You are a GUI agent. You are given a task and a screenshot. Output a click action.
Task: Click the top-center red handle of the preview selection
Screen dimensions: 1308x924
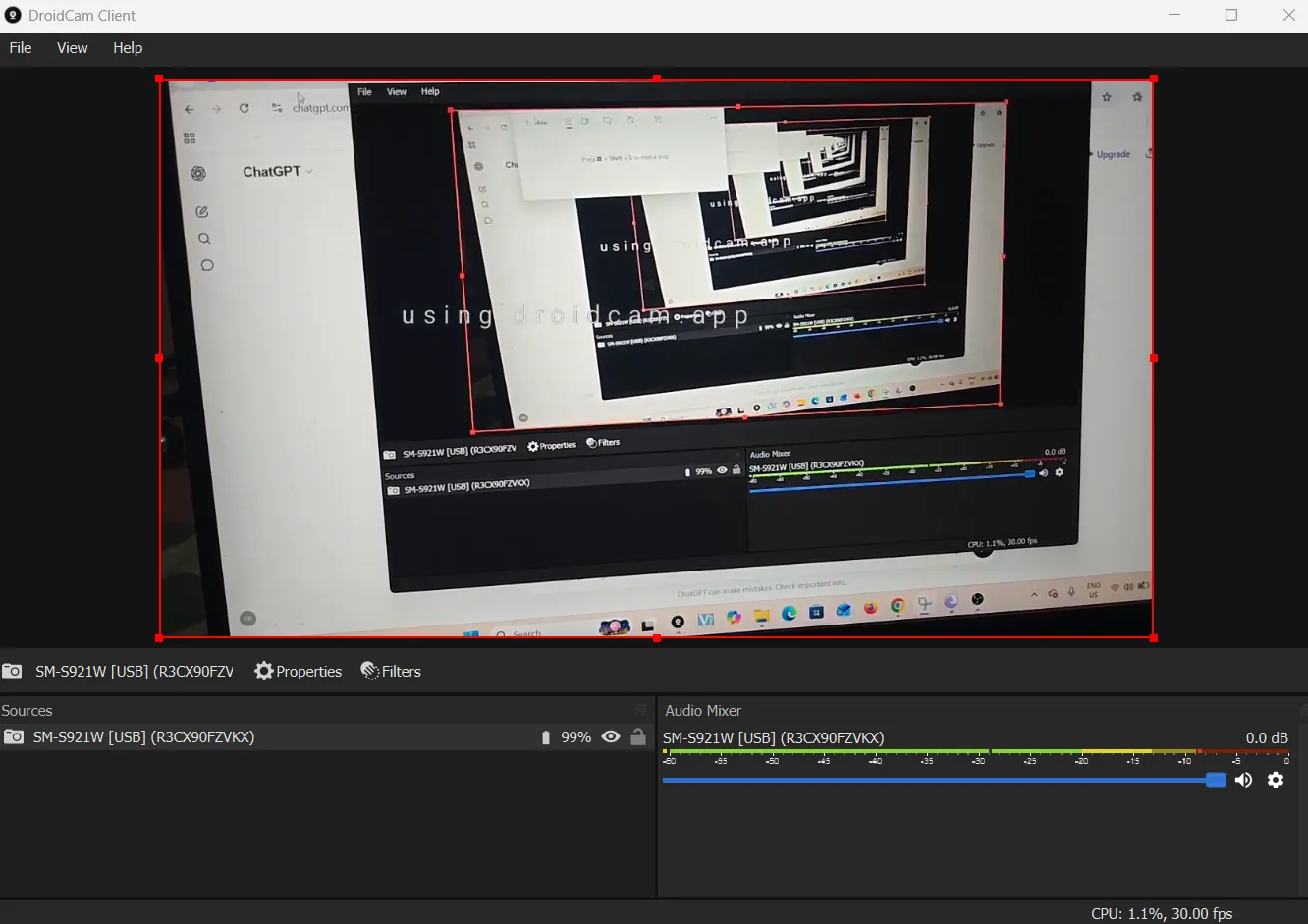coord(657,79)
